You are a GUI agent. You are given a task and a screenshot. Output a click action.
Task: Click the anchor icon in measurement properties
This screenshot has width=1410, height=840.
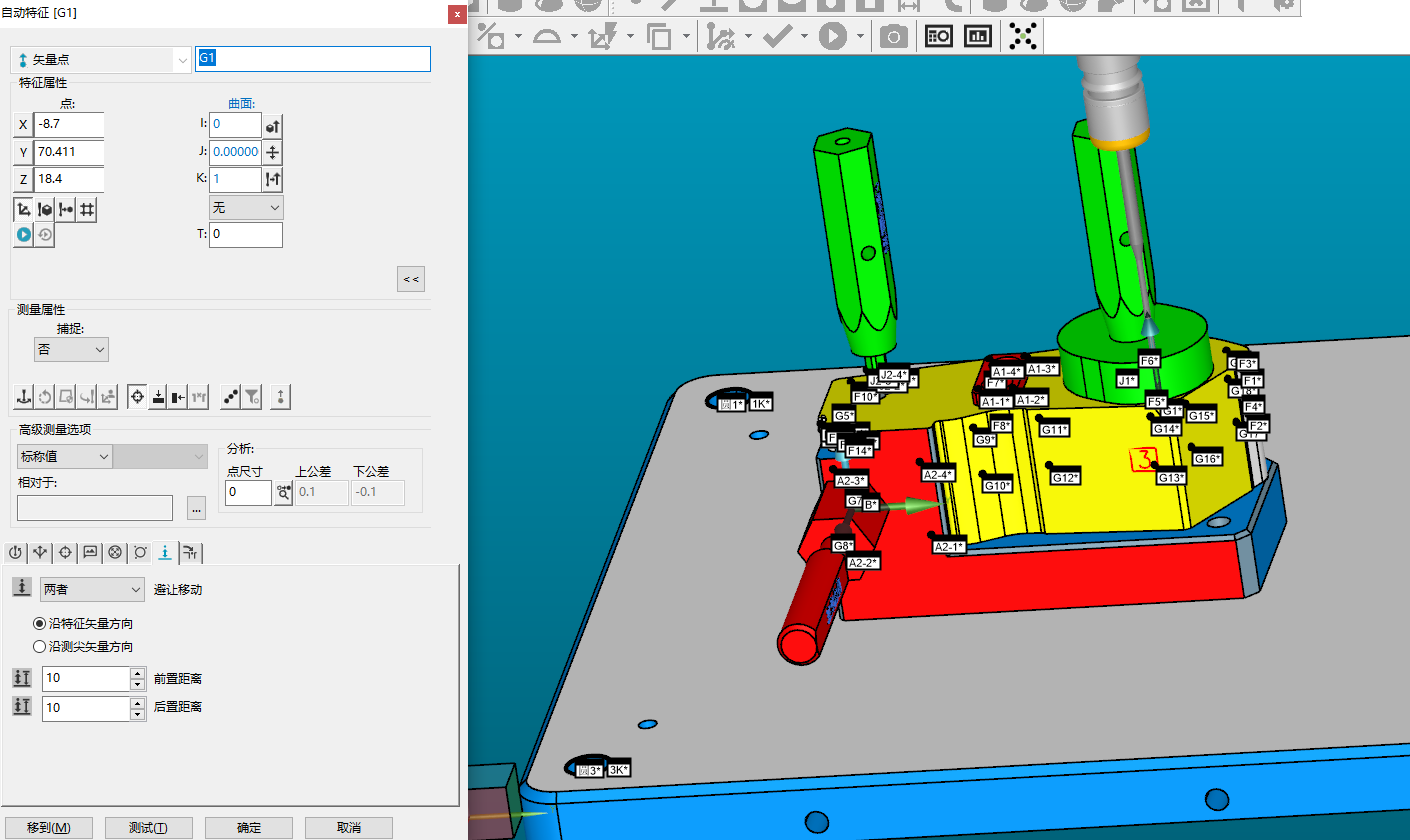point(23,397)
